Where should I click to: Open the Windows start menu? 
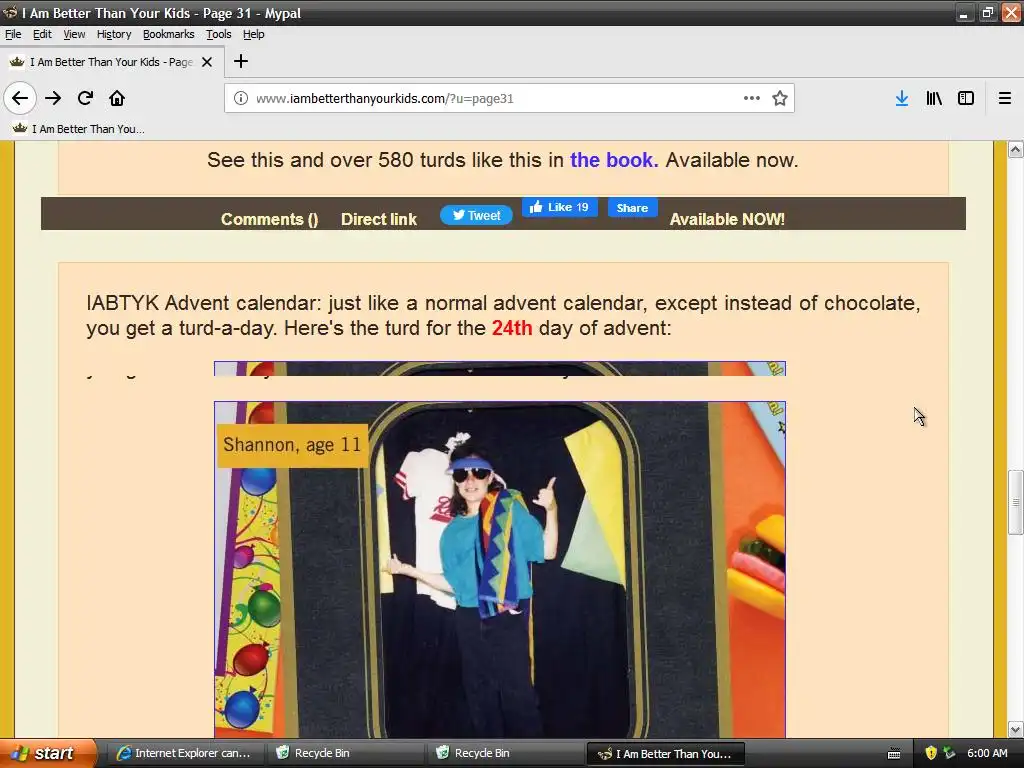tap(48, 753)
